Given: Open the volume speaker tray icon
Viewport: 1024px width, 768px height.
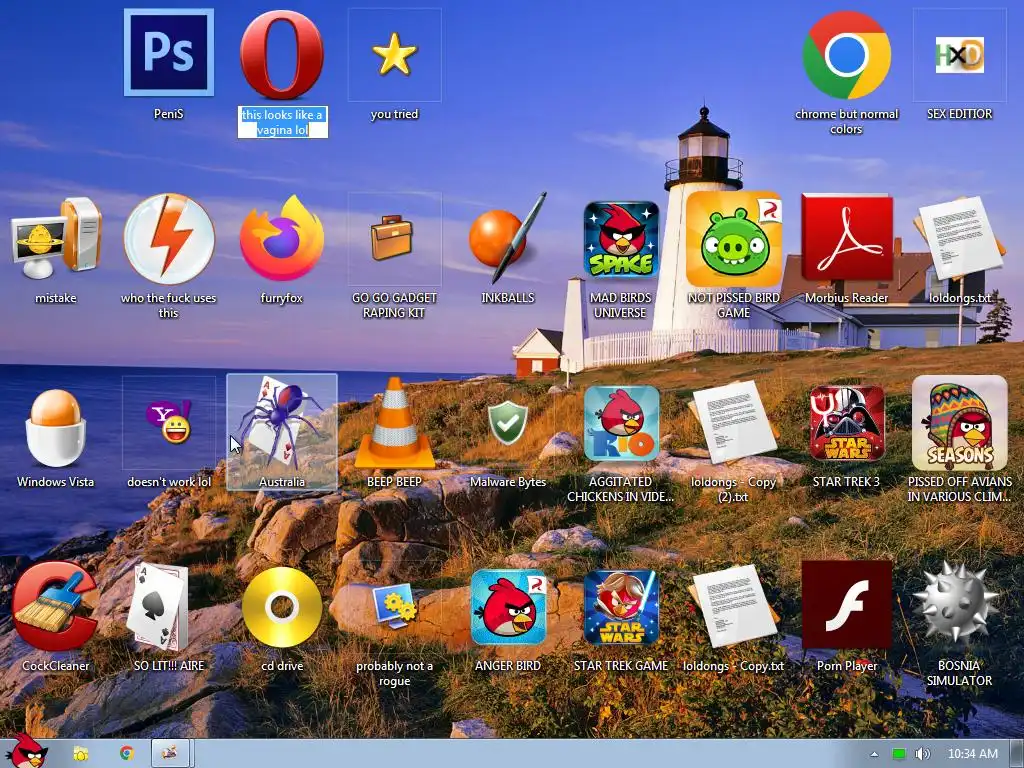Looking at the screenshot, I should 922,754.
